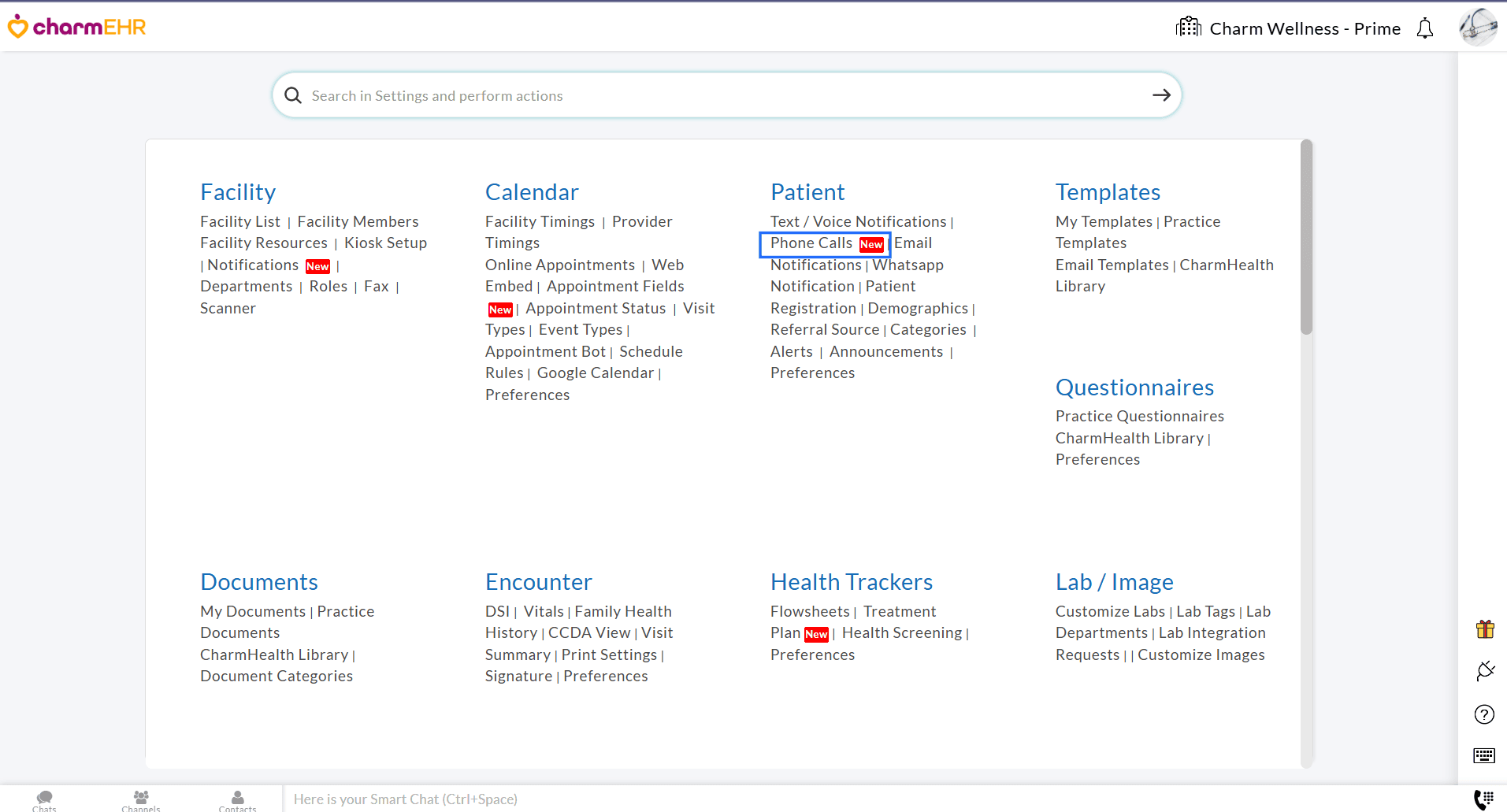
Task: Open Referral Source settings
Action: pyautogui.click(x=825, y=329)
